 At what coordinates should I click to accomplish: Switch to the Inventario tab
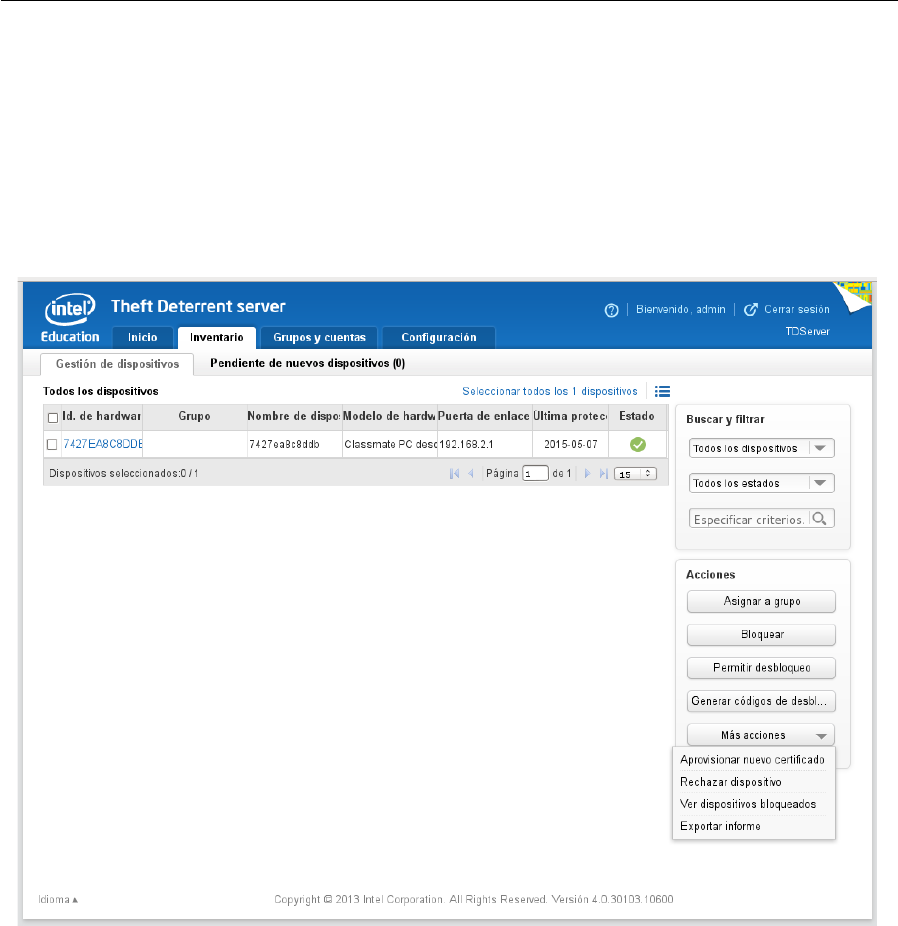217,337
